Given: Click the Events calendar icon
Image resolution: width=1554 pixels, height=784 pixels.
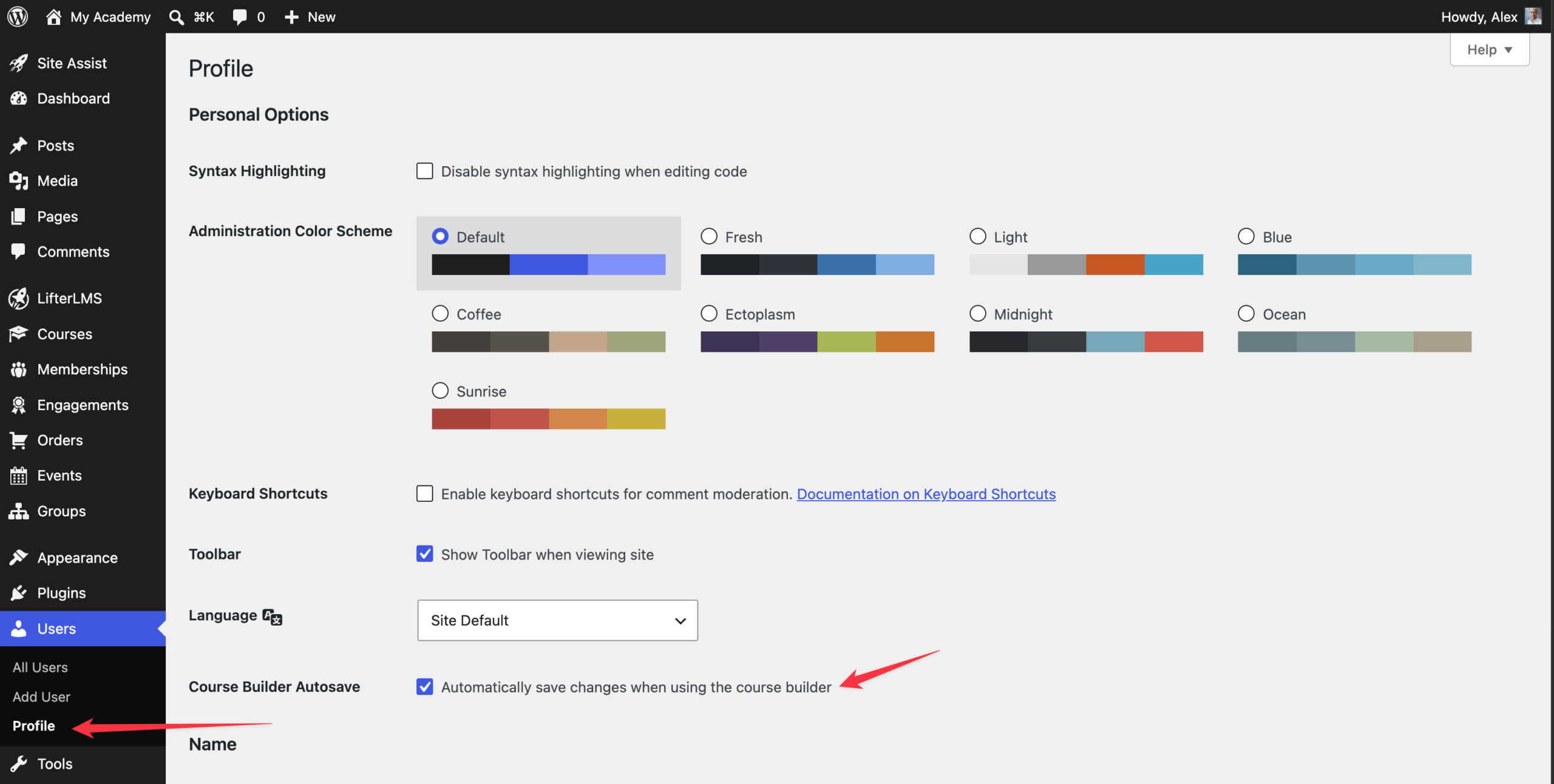Looking at the screenshot, I should click(x=19, y=475).
